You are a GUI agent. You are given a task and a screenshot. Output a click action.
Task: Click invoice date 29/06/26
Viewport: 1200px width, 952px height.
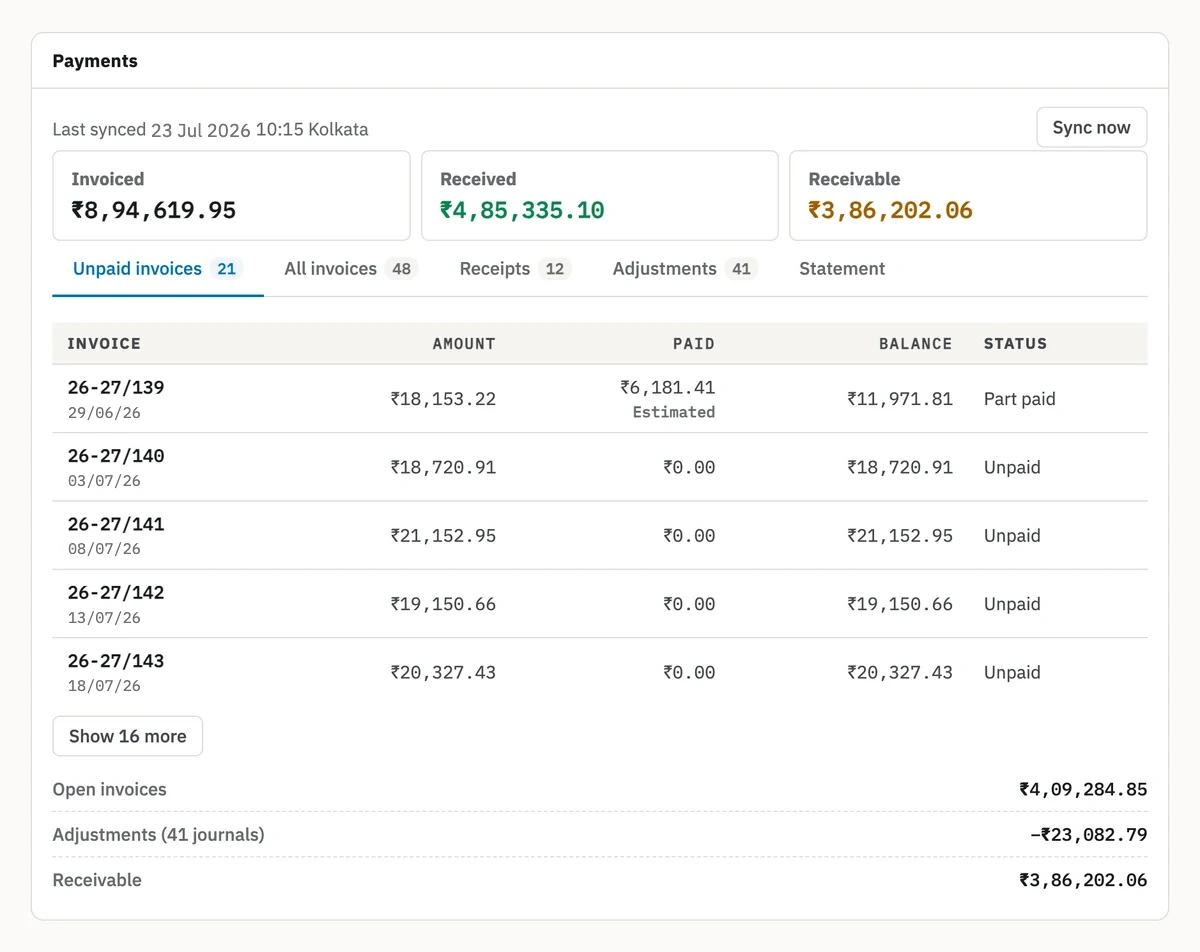(104, 413)
